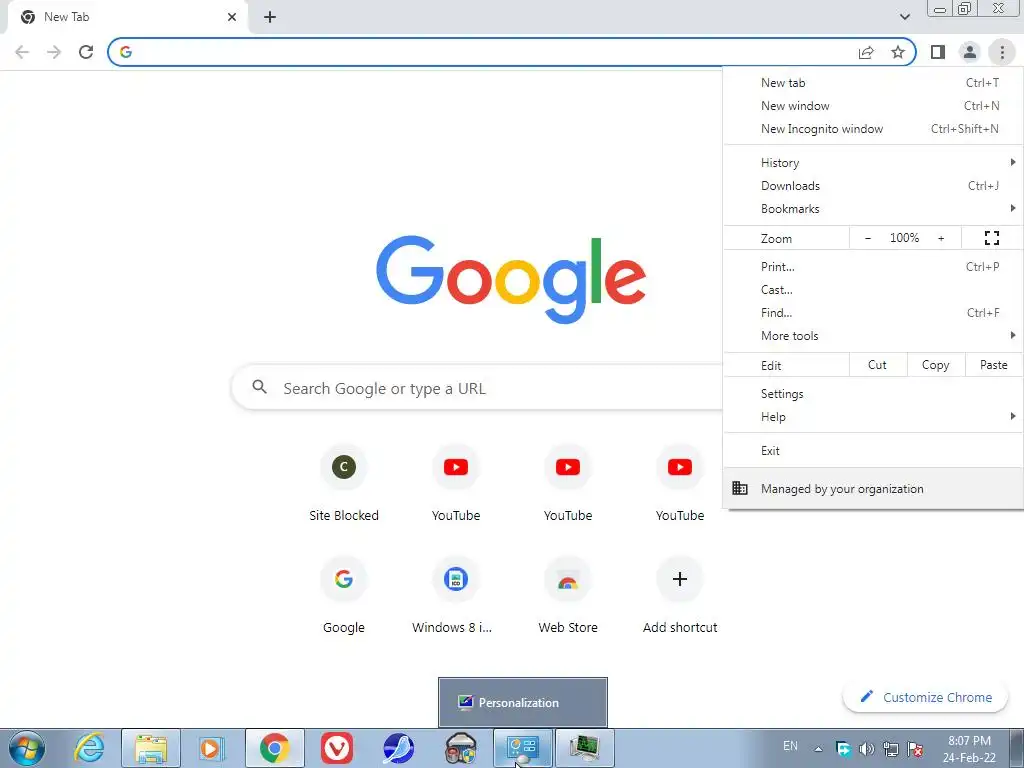Image resolution: width=1024 pixels, height=768 pixels.
Task: Choose Find... in the menu
Action: click(x=872, y=313)
